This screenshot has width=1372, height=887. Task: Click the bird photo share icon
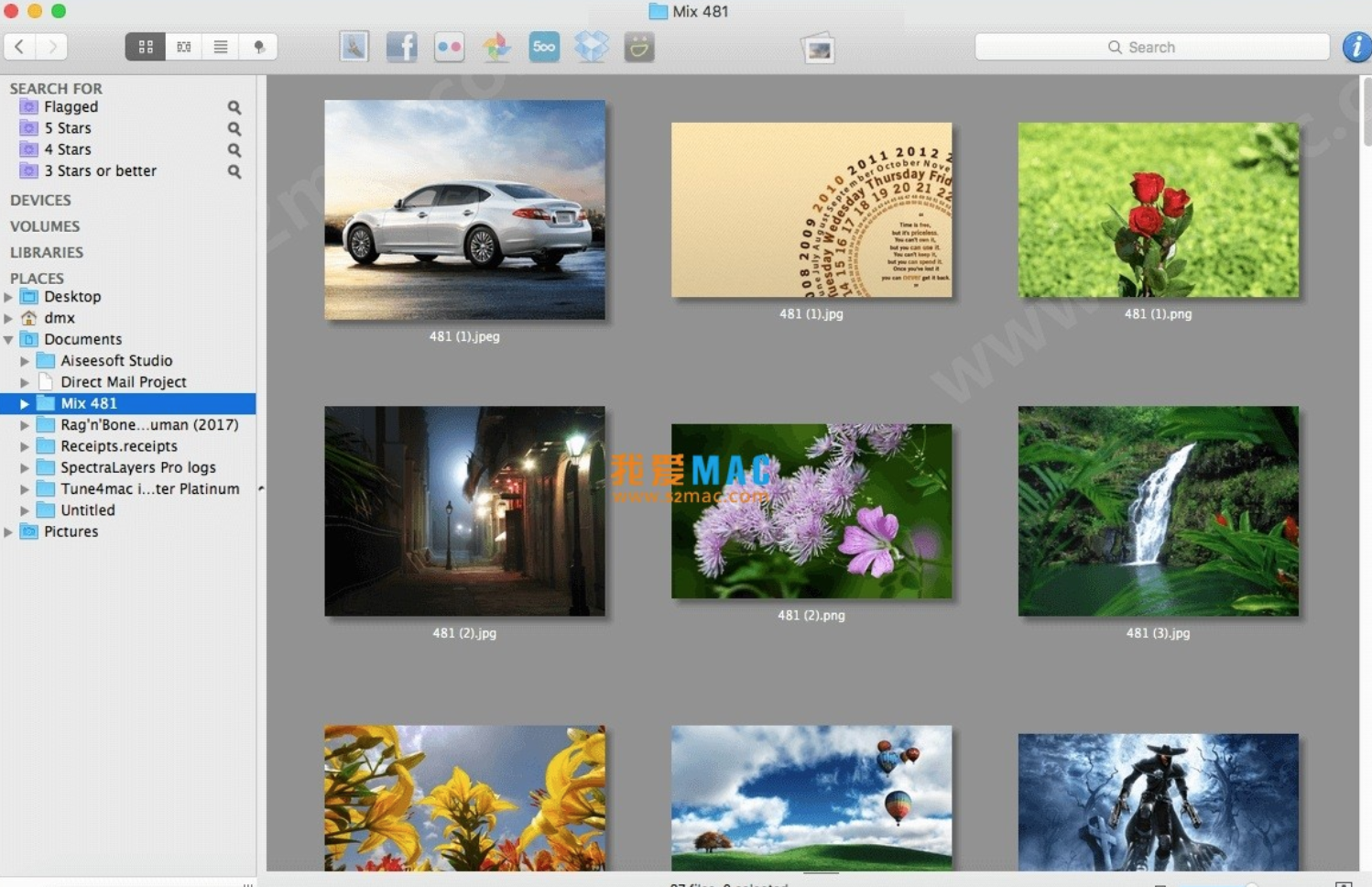pyautogui.click(x=354, y=47)
